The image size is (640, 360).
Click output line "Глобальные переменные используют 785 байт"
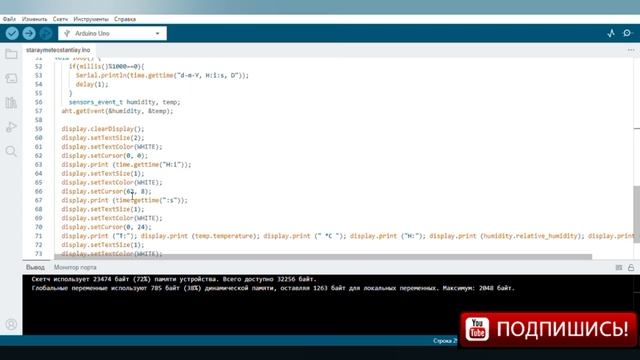273,288
